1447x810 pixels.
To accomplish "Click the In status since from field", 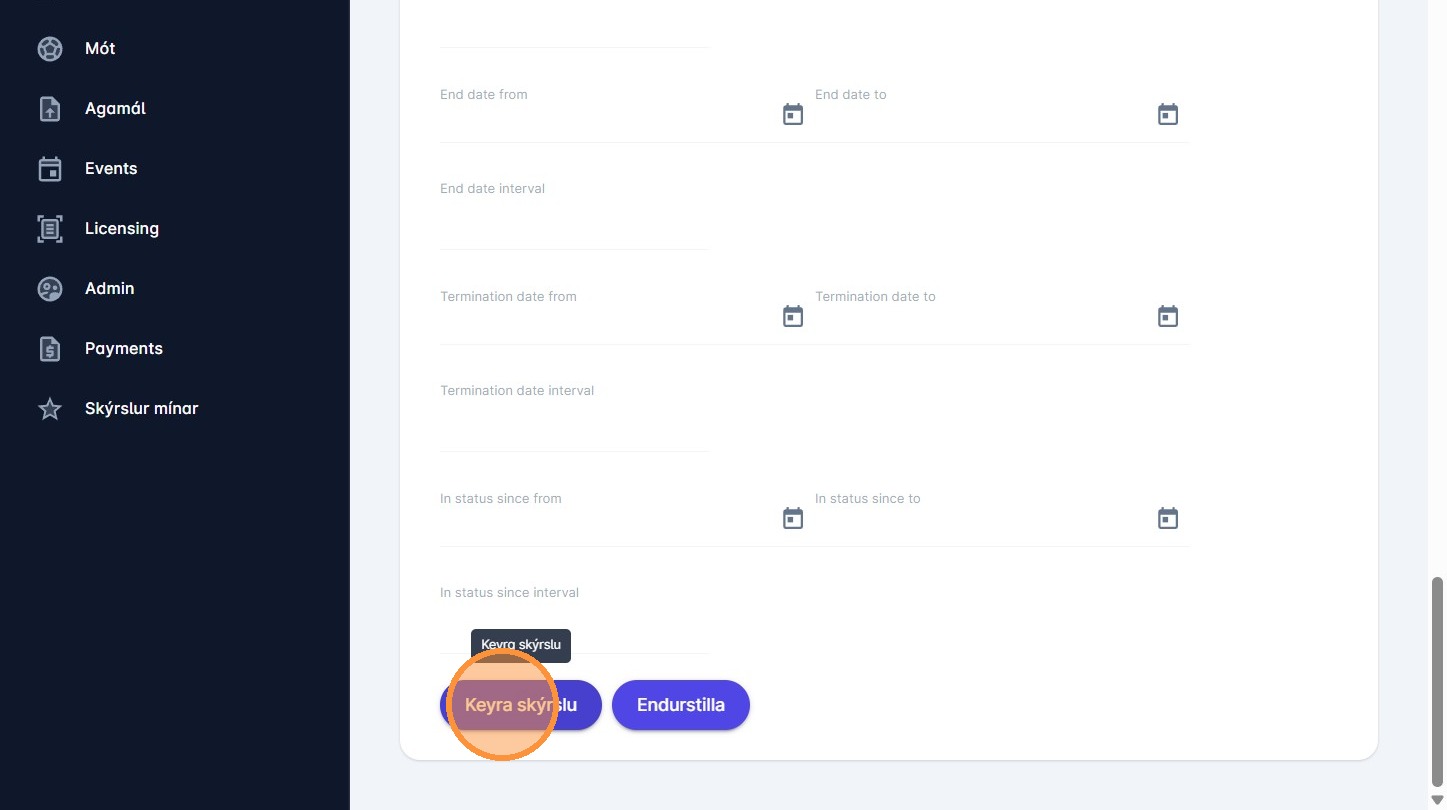I will pyautogui.click(x=608, y=518).
